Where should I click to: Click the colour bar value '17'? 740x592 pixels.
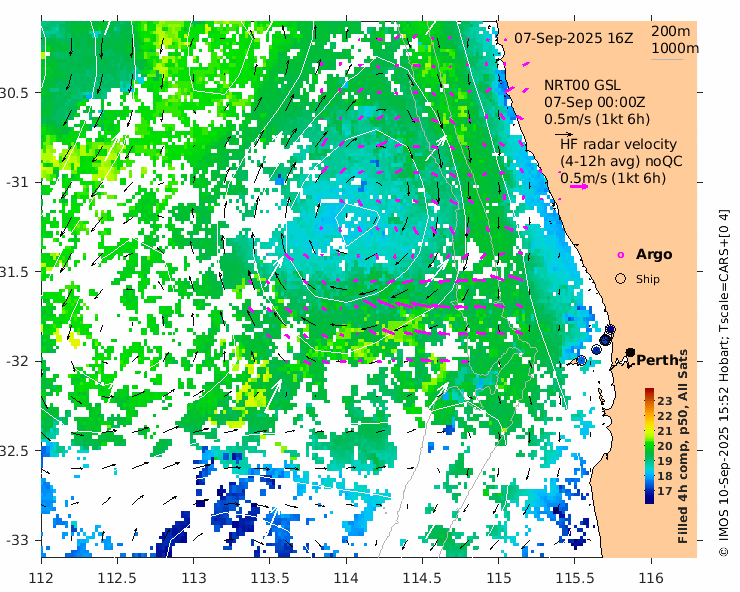664,491
